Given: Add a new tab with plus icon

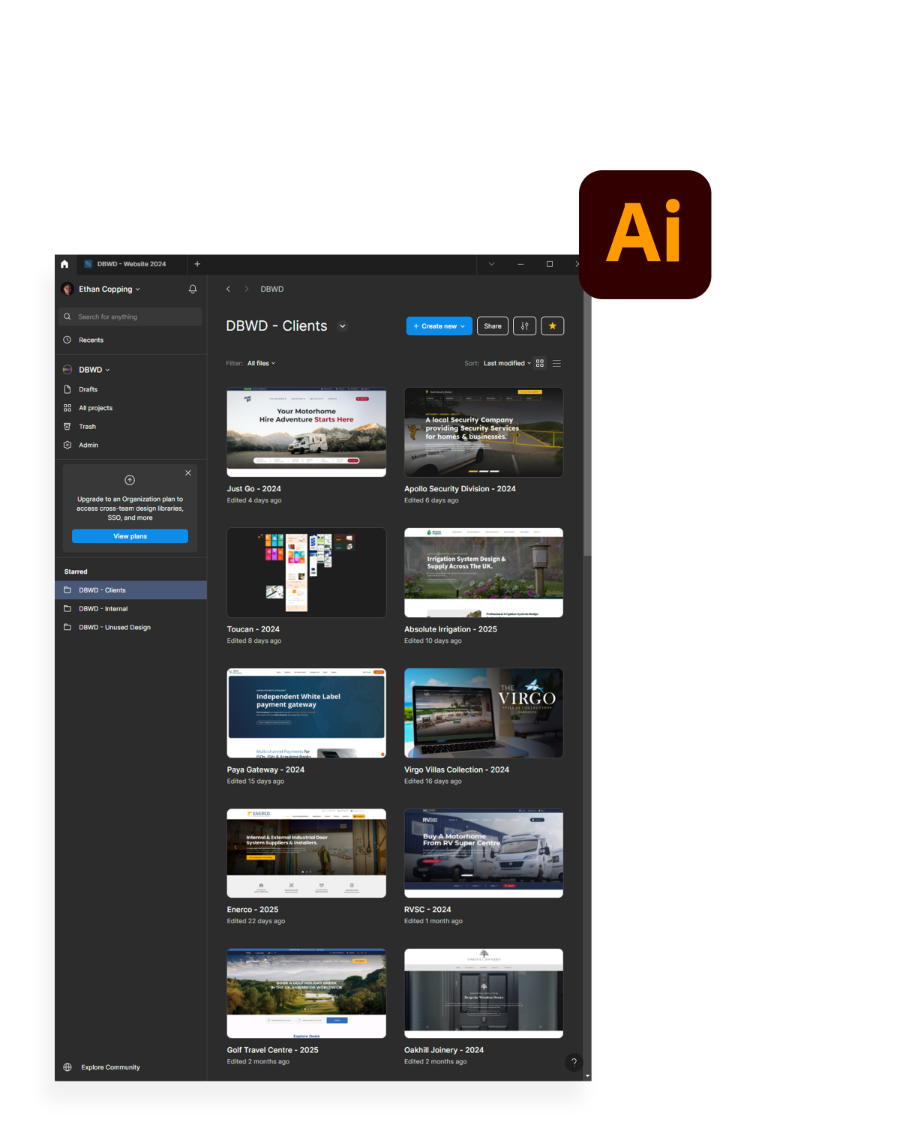Looking at the screenshot, I should [x=197, y=264].
